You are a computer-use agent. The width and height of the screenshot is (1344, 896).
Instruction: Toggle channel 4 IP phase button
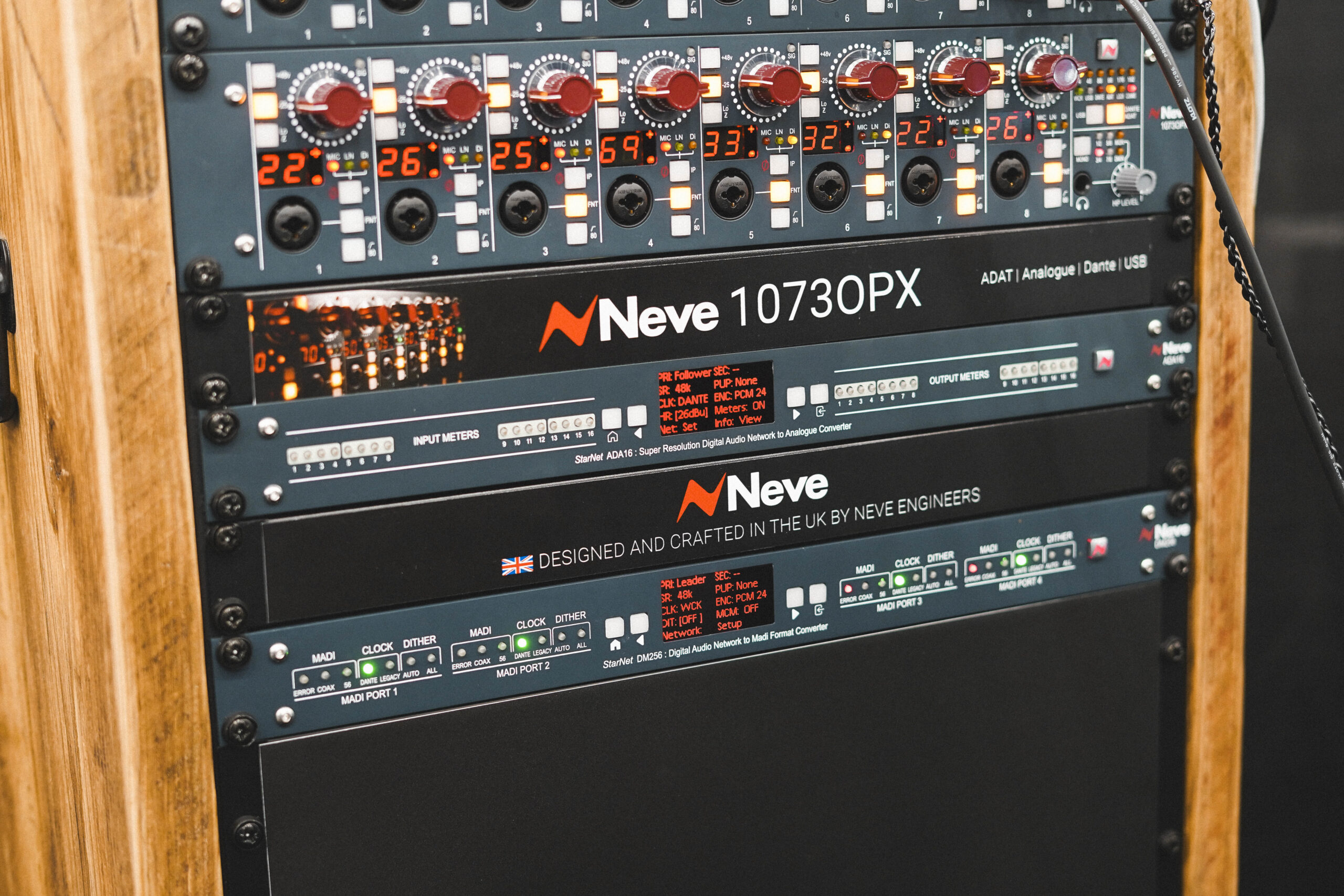(679, 171)
